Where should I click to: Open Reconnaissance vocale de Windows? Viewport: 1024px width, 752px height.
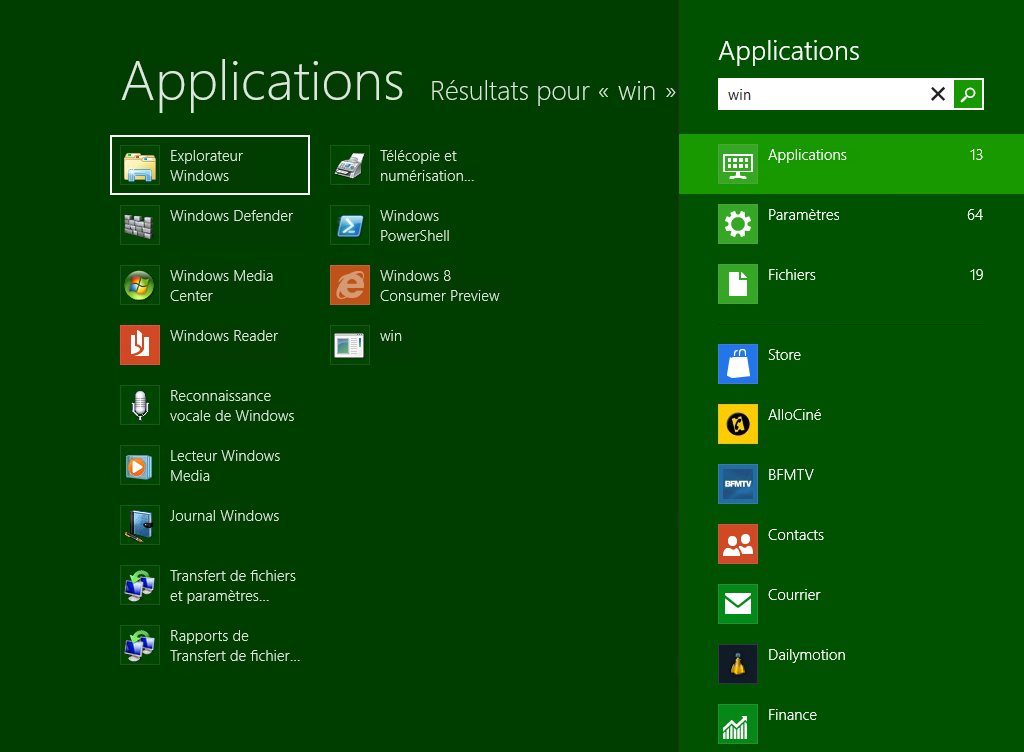210,405
